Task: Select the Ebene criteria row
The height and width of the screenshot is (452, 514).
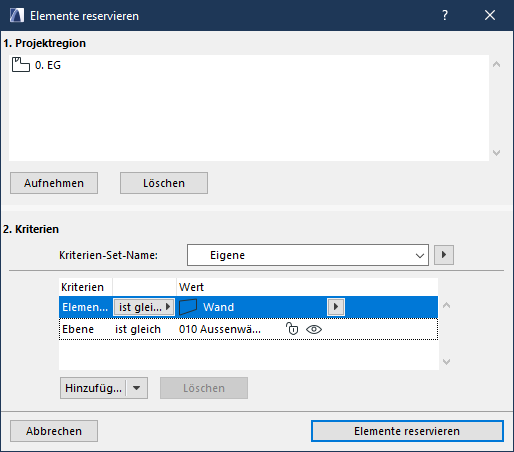Action: (248, 329)
